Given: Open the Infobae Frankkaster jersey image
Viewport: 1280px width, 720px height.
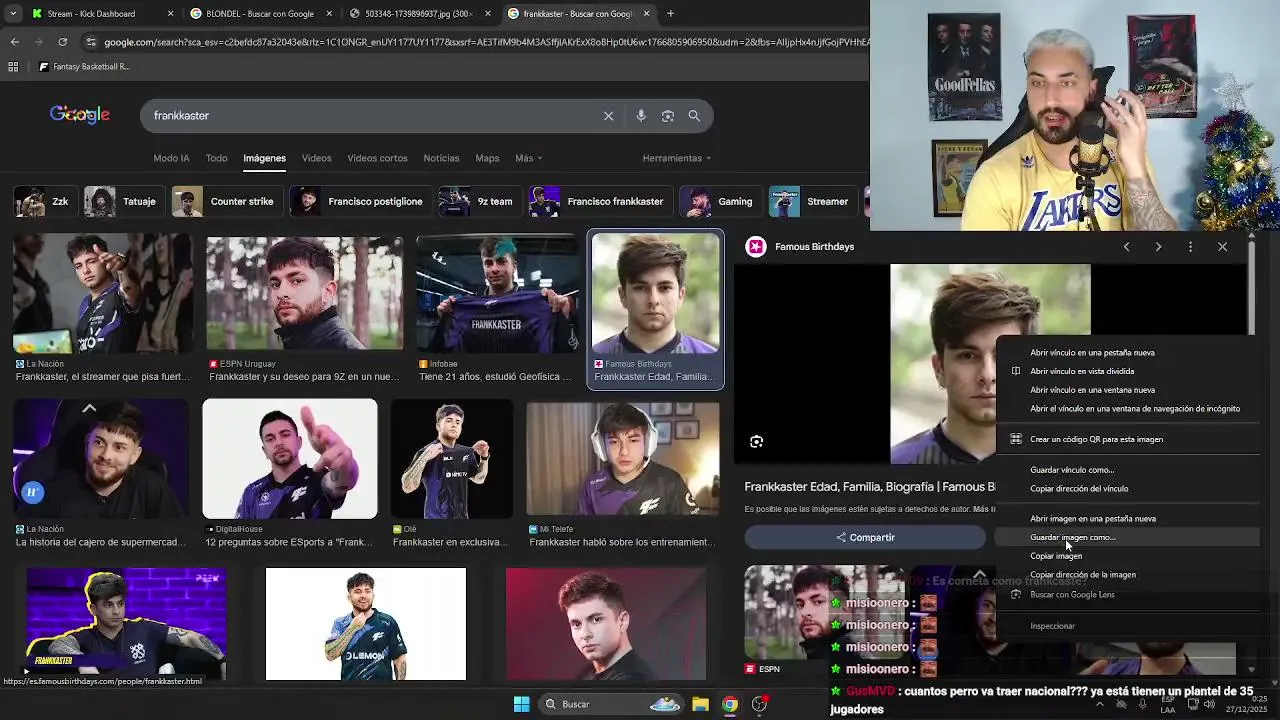Looking at the screenshot, I should coord(497,293).
